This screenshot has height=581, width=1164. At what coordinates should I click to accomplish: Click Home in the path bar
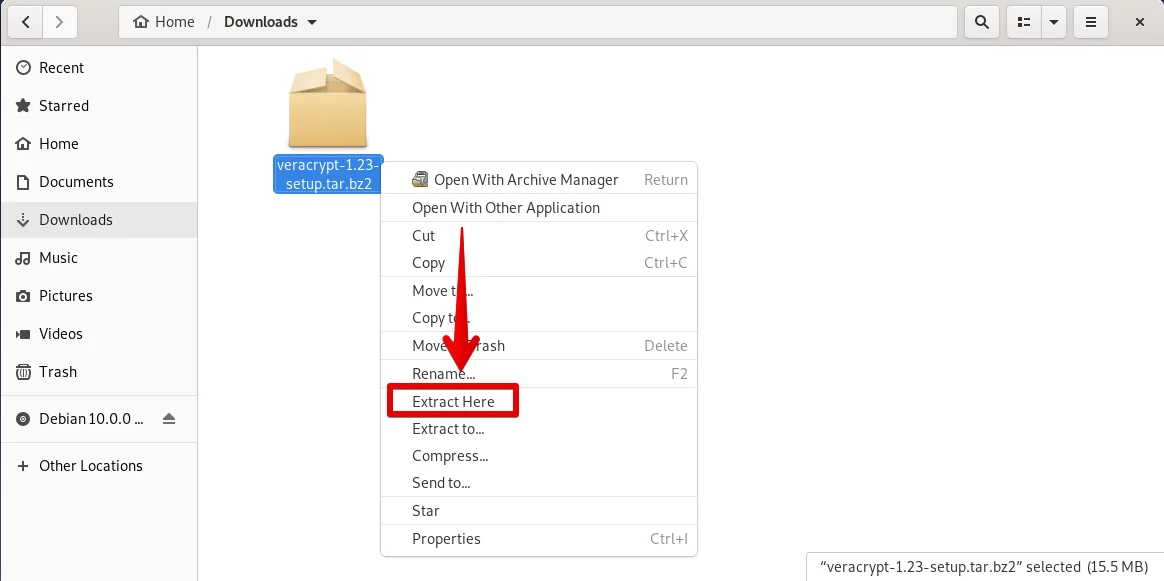coord(174,22)
